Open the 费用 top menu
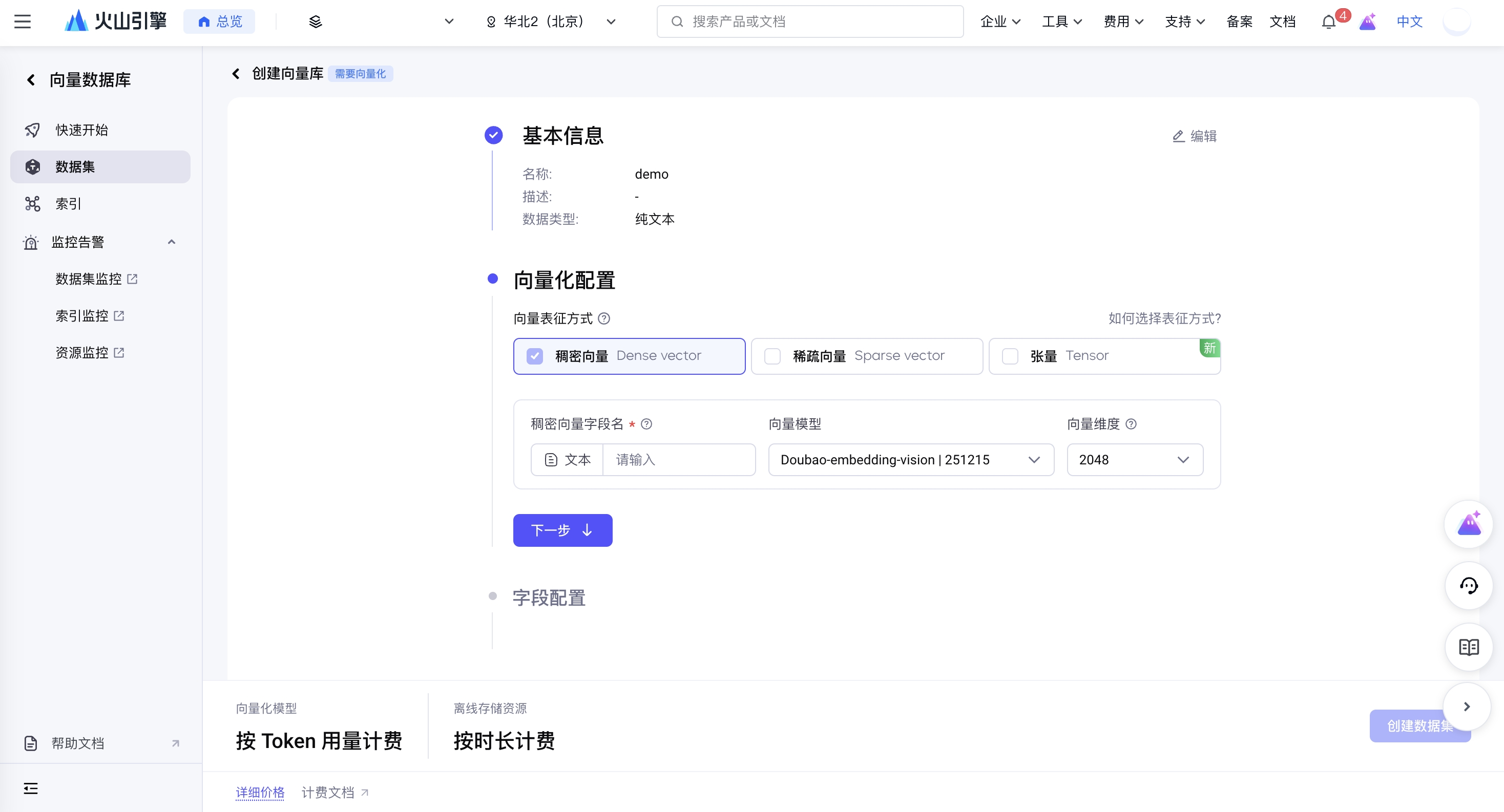This screenshot has height=812, width=1504. [1123, 22]
